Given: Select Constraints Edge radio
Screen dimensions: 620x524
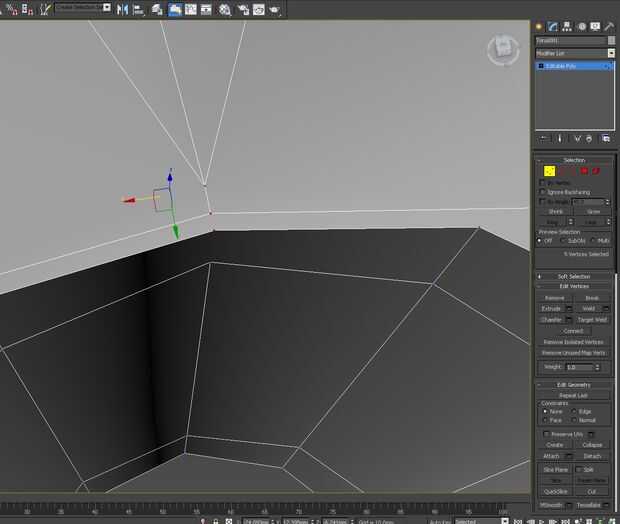Looking at the screenshot, I should 574,412.
